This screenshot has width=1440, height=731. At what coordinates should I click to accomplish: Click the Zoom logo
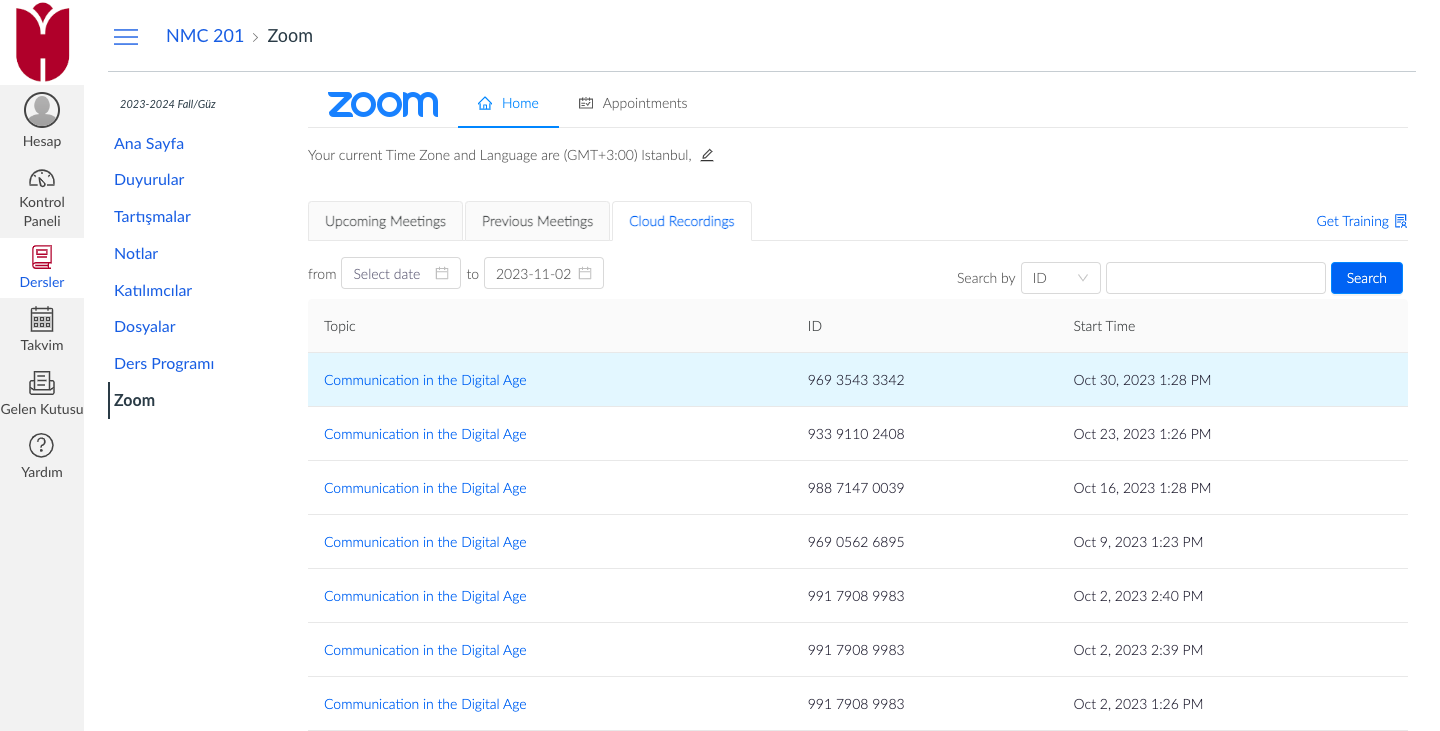(383, 104)
